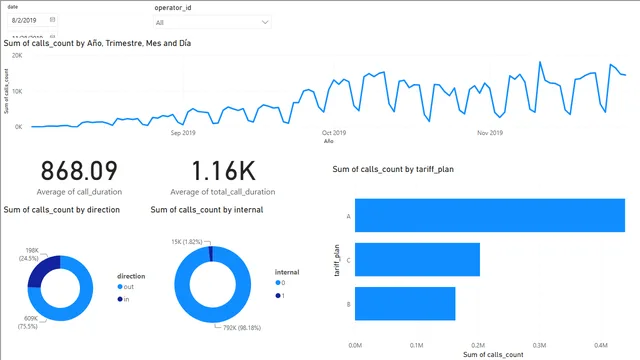
Task: Click the 'Sum of calls_count by internal' title
Action: click(207, 210)
